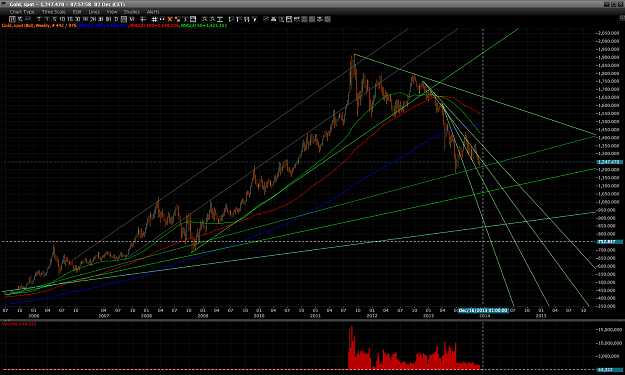This screenshot has width=625, height=375.
Task: Toggle the chart grid (#) icon
Action: coord(154,19)
